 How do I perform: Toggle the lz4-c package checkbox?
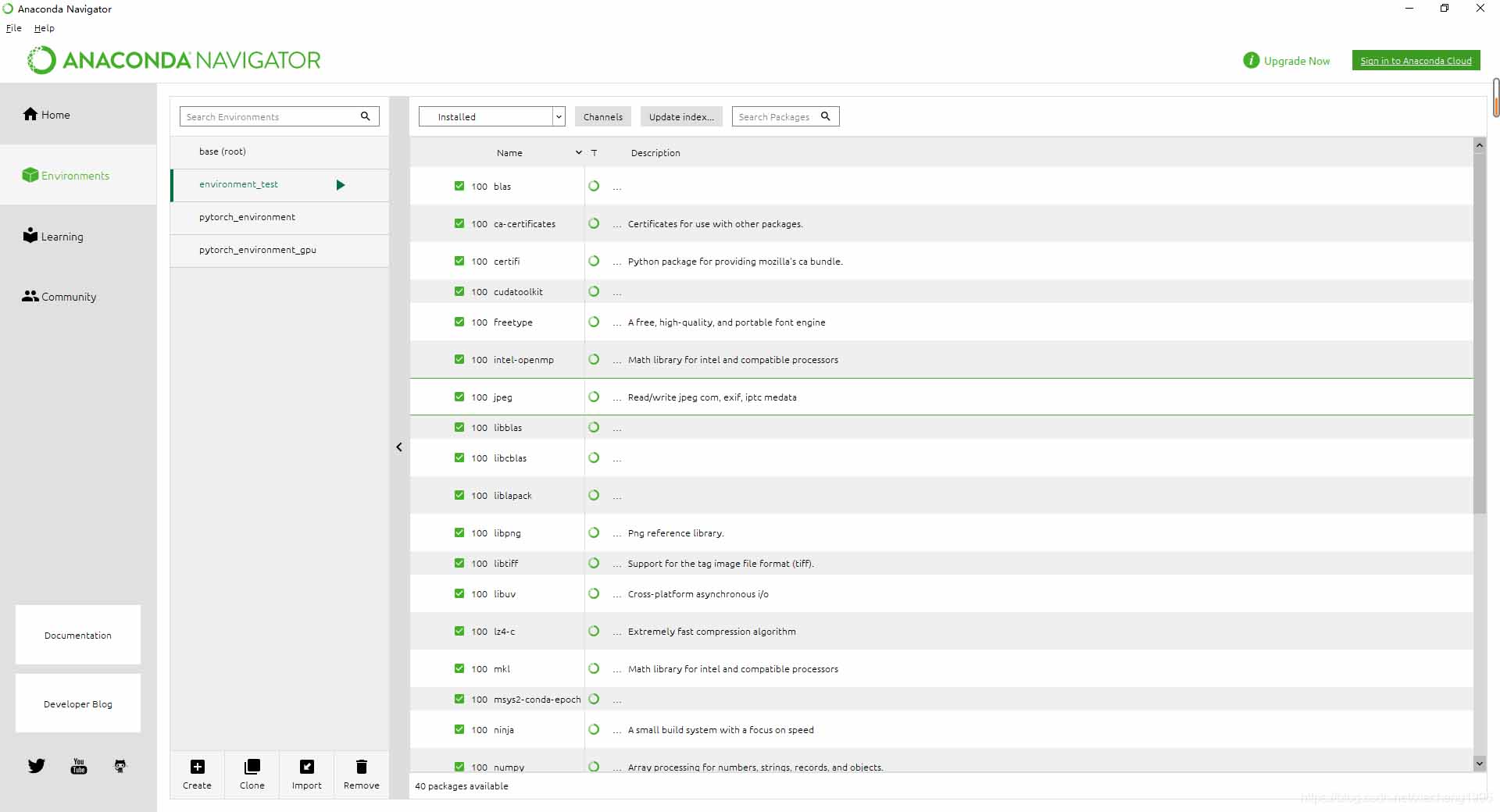click(459, 631)
